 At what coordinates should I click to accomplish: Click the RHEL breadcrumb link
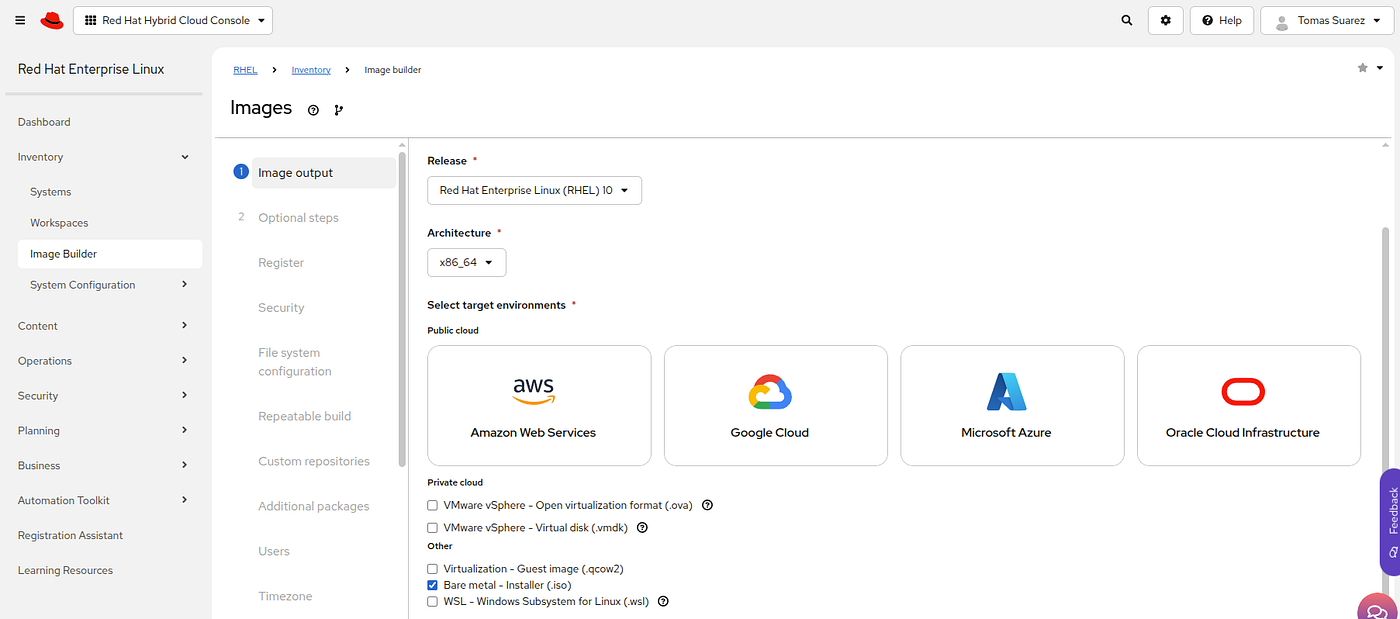(245, 70)
